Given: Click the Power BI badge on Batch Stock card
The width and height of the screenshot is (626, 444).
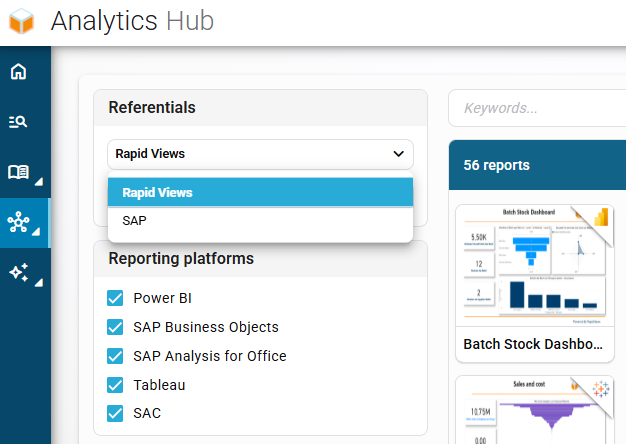Looking at the screenshot, I should tap(601, 217).
